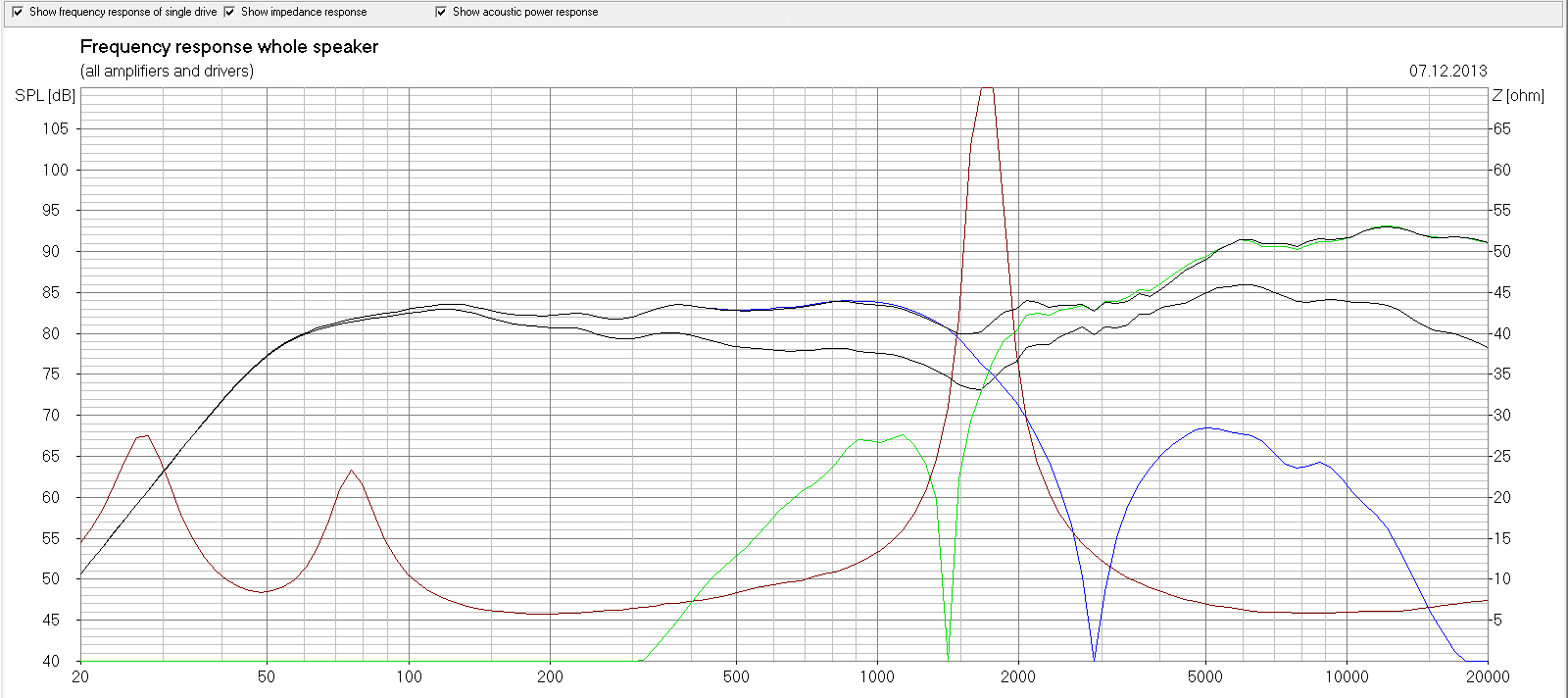Click the date 07.12.2013 on the chart
The height and width of the screenshot is (698, 1568).
point(1447,71)
